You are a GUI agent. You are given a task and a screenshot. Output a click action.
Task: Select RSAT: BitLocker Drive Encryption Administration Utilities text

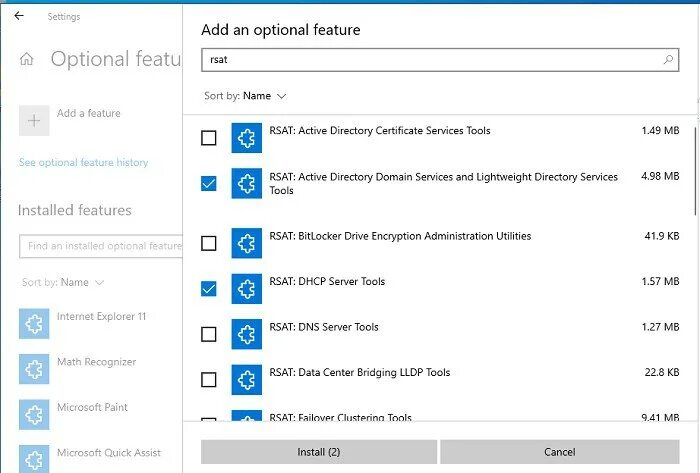tap(400, 236)
